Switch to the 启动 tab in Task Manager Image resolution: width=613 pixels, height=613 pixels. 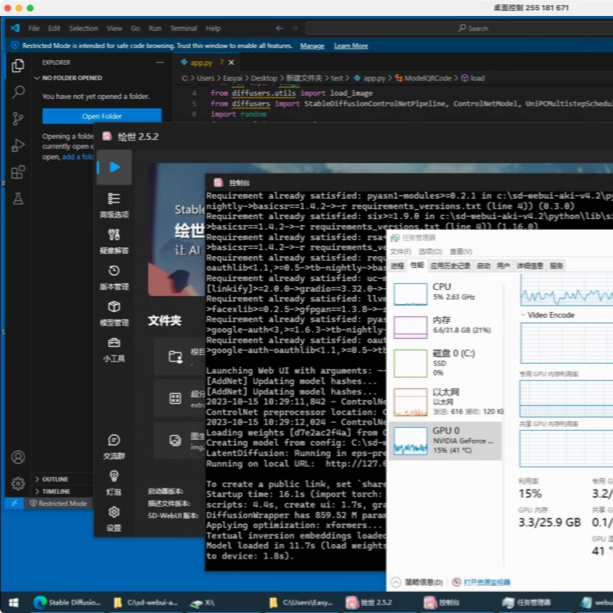coord(484,266)
